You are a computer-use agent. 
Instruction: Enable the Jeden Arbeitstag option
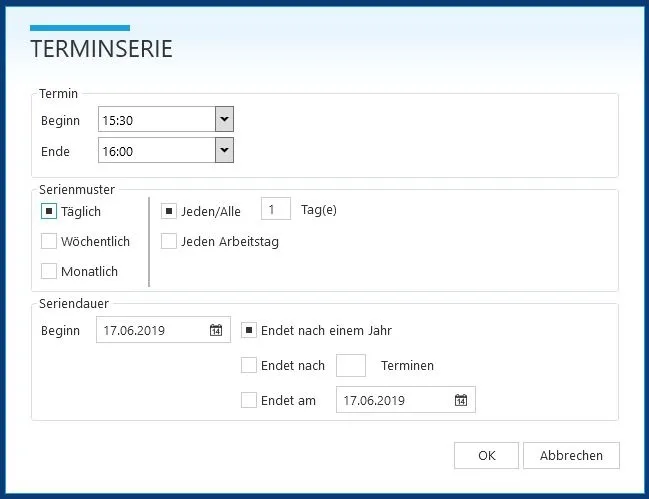(x=169, y=241)
